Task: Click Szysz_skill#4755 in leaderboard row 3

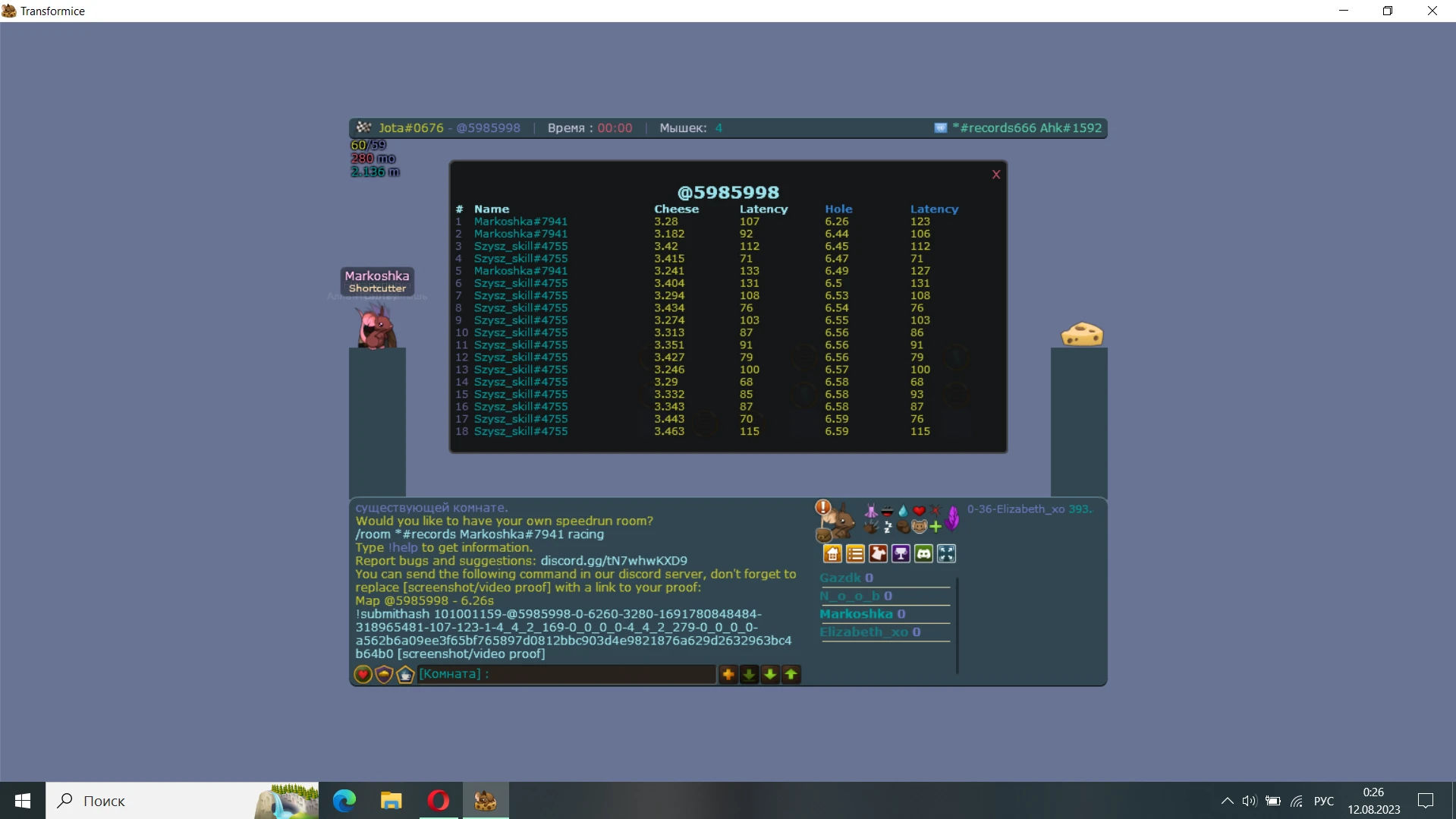Action: 520,246
